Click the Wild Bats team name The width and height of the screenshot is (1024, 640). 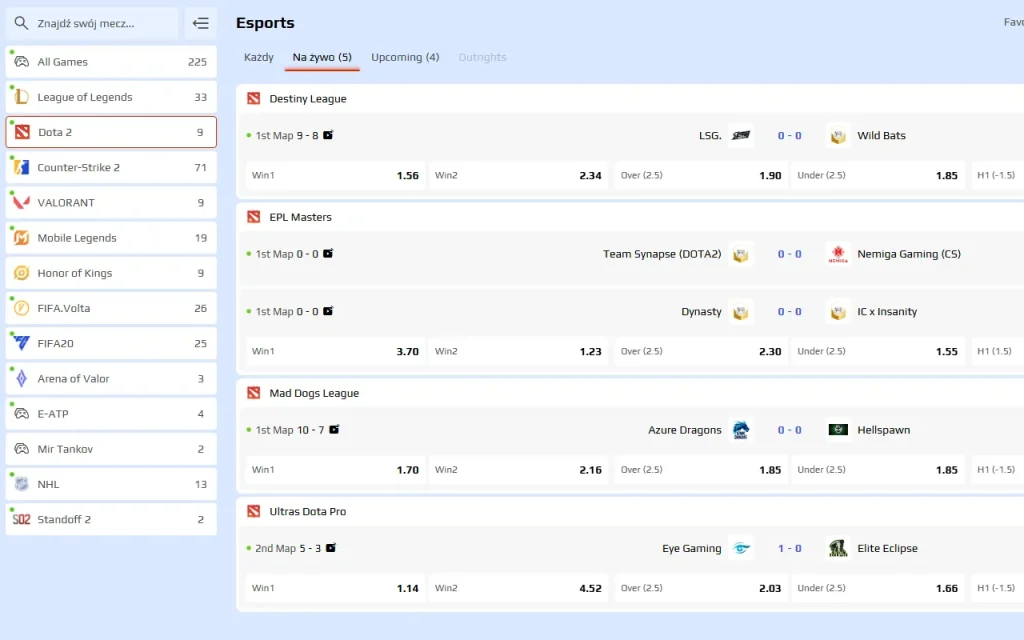coord(881,136)
